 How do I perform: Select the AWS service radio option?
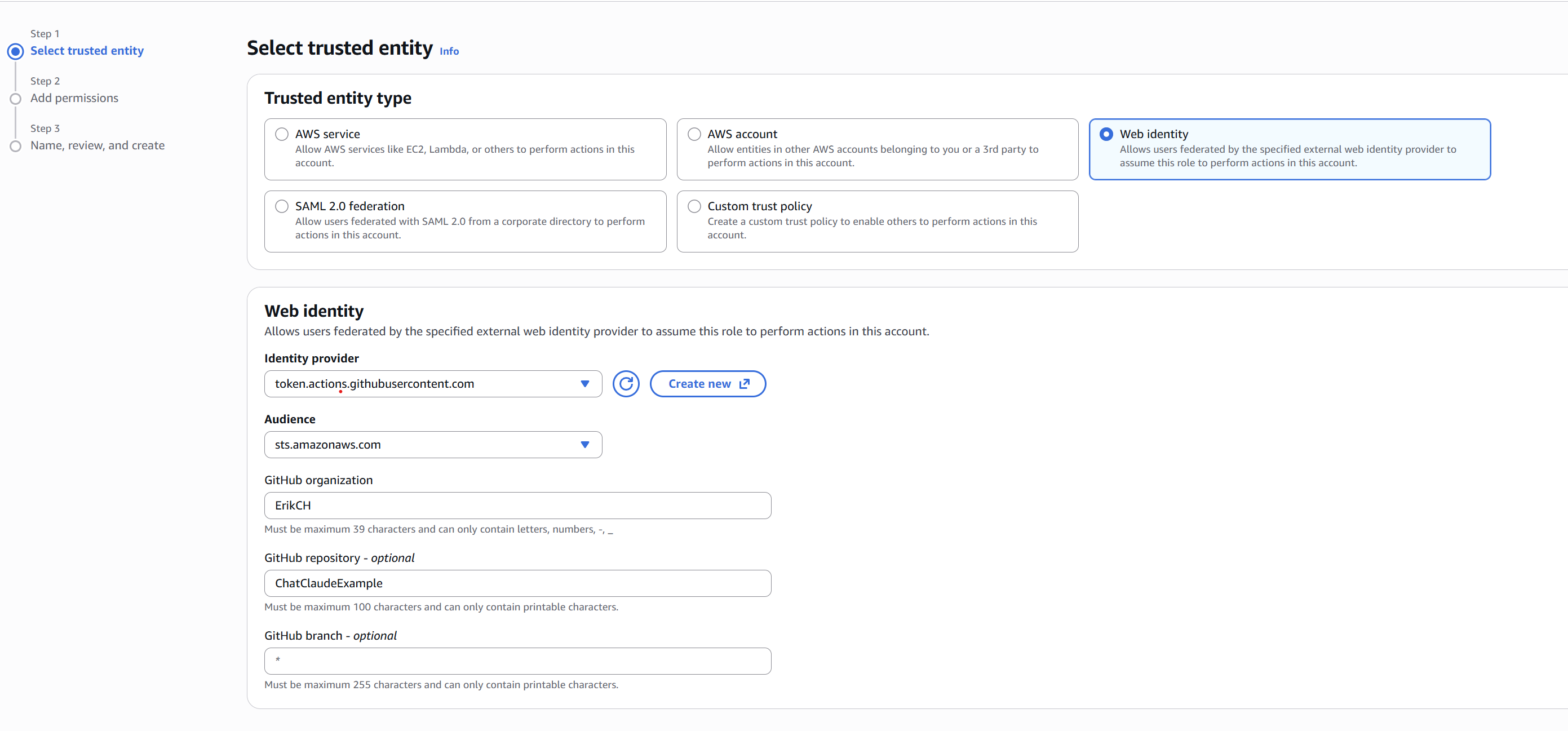(x=282, y=134)
